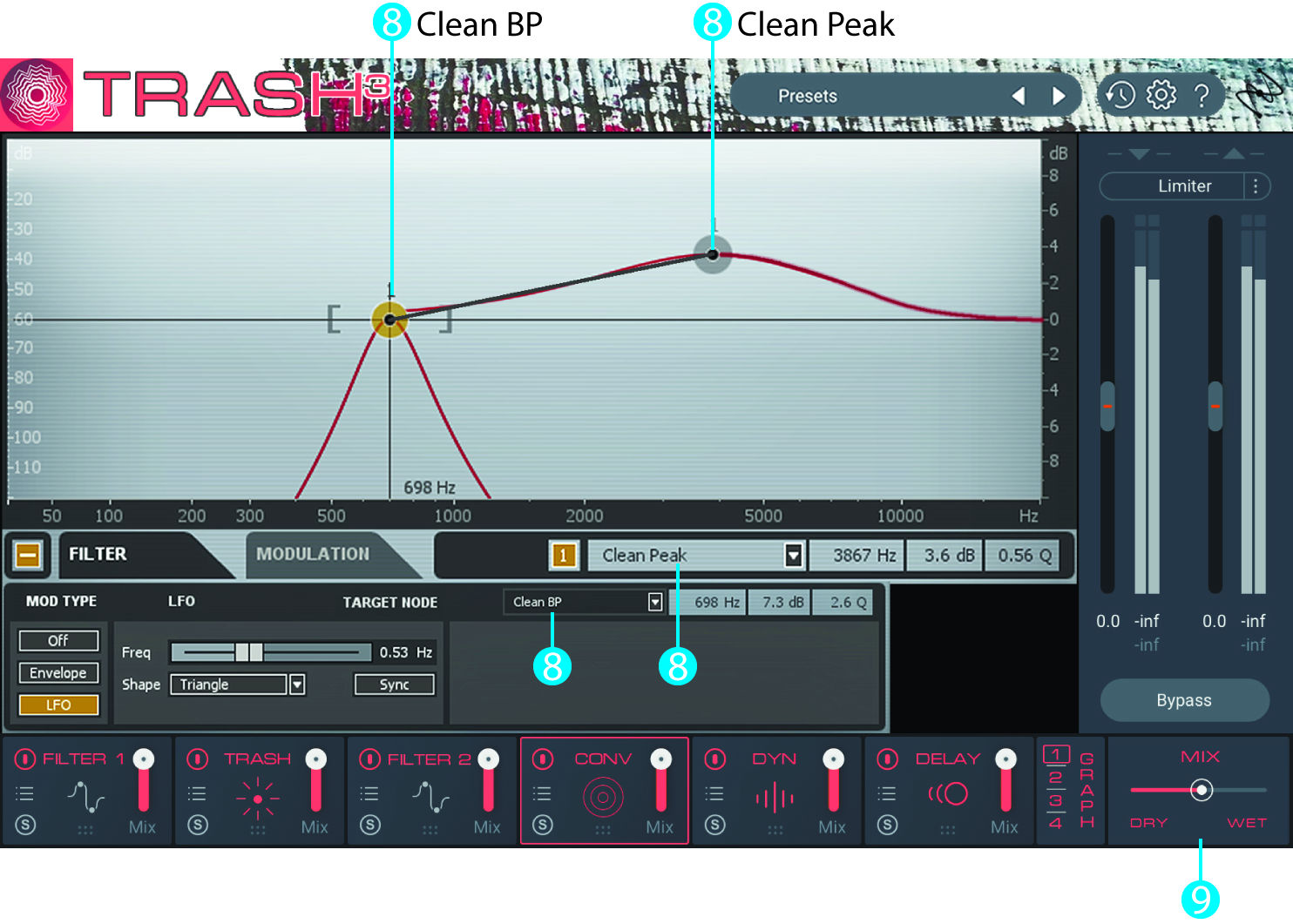This screenshot has height=924, width=1293.
Task: Open the settings gear icon
Action: [x=1161, y=95]
